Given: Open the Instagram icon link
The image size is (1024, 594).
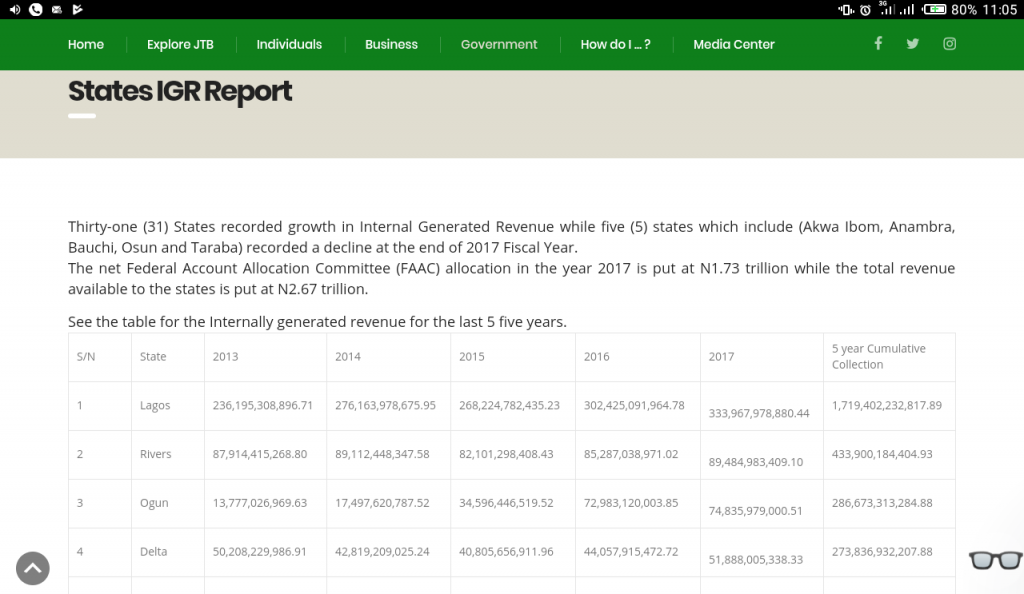Looking at the screenshot, I should (950, 43).
